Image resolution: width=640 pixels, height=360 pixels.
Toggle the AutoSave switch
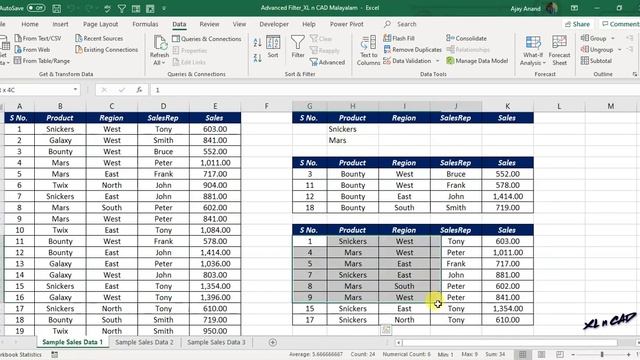(x=36, y=8)
